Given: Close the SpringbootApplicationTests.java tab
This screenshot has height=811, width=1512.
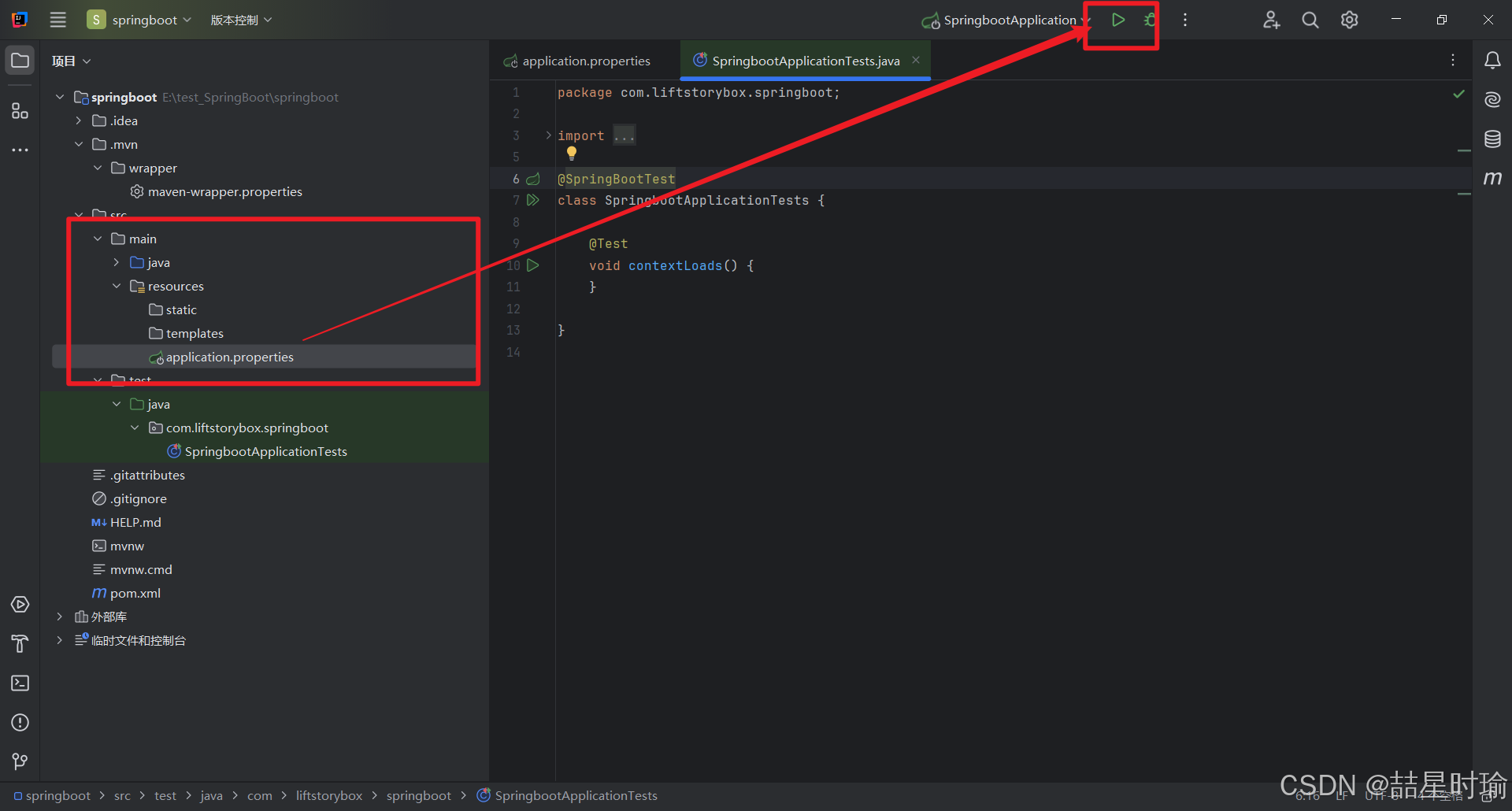Looking at the screenshot, I should click(916, 60).
